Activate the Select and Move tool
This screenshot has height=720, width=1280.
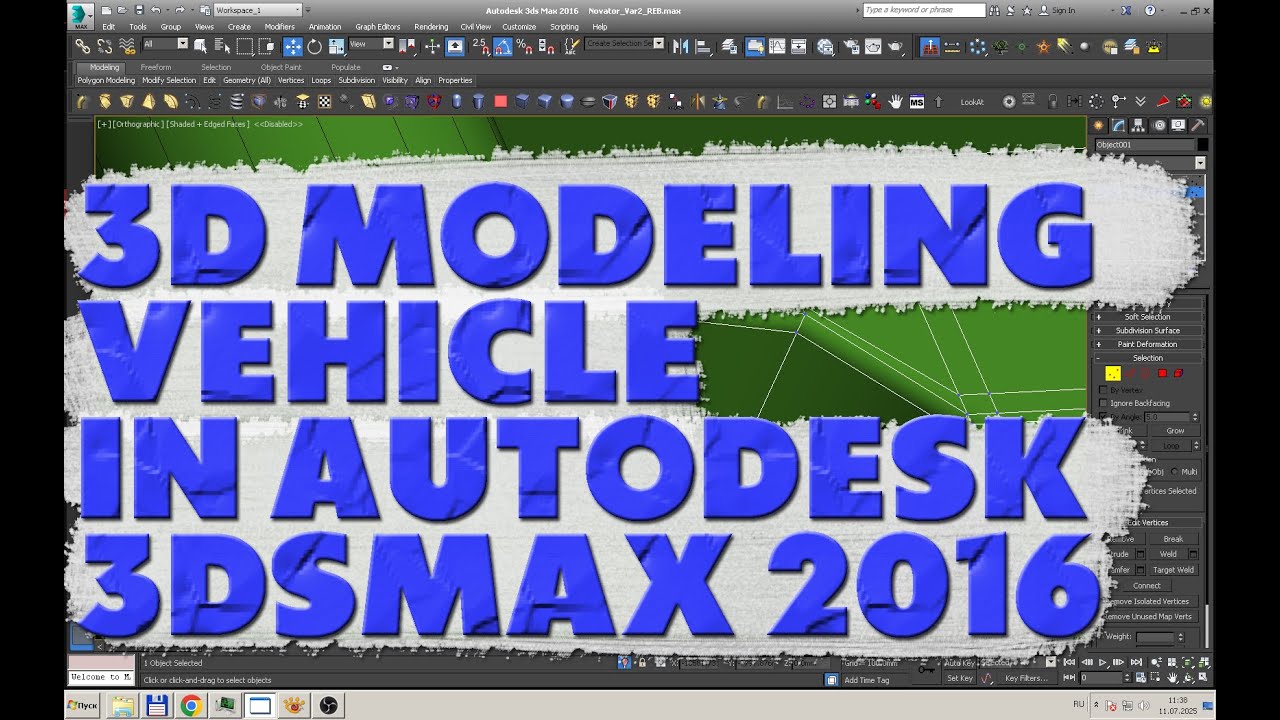(293, 46)
